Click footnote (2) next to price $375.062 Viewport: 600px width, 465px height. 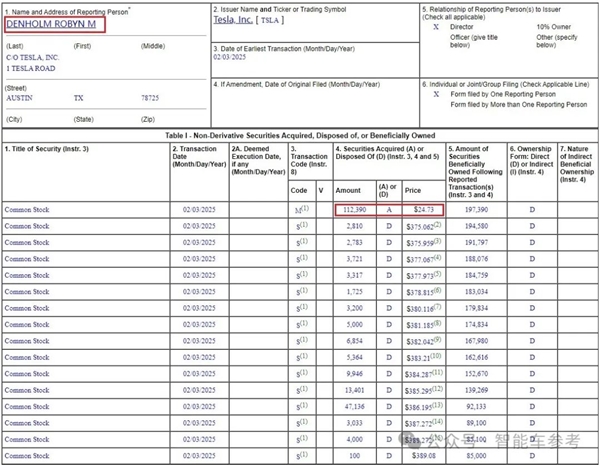[x=438, y=224]
